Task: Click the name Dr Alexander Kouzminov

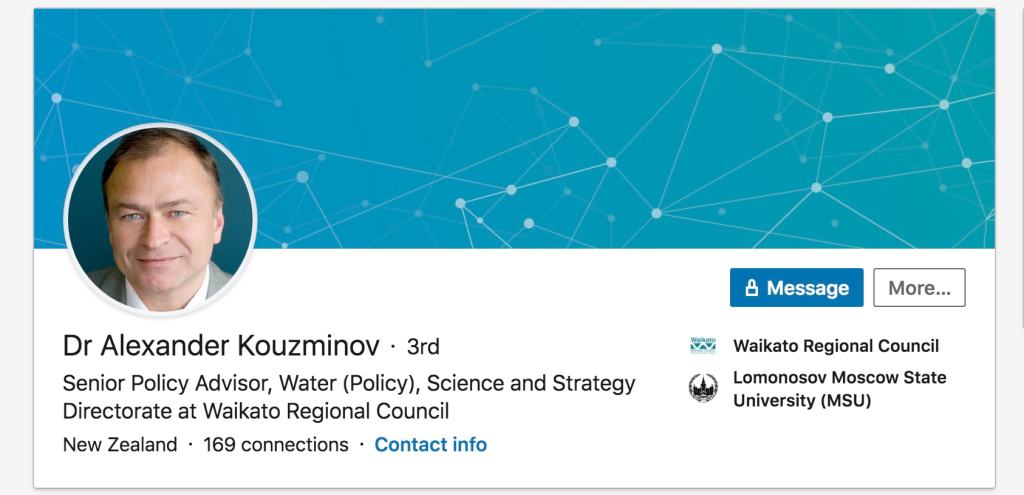Action: click(x=221, y=346)
